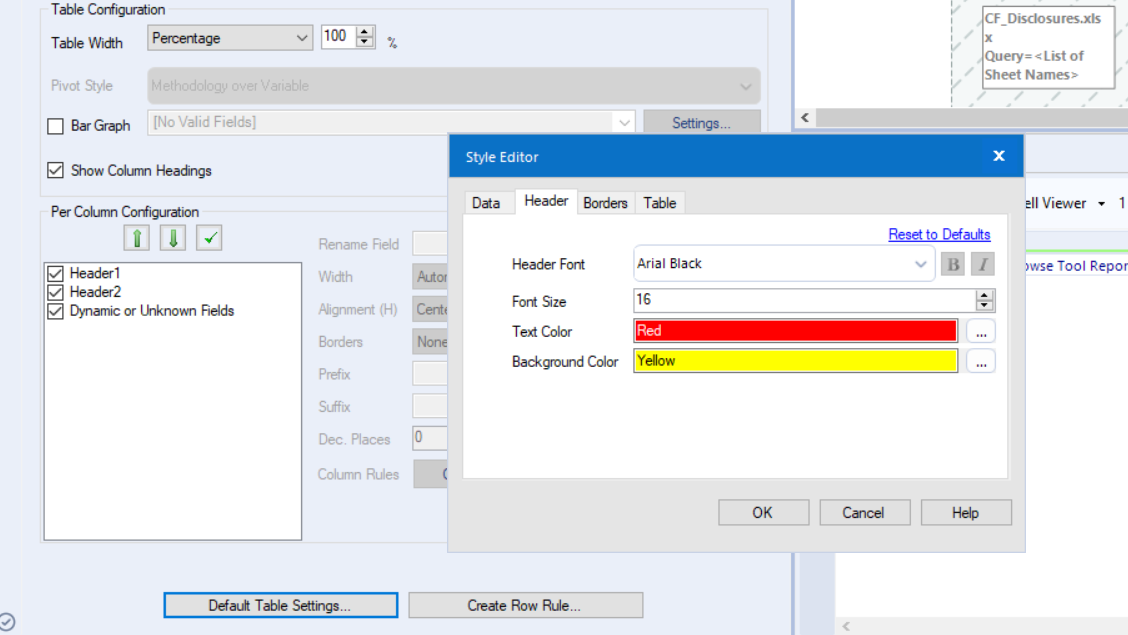
Task: Increase Font Size with the spinner
Action: 982,295
